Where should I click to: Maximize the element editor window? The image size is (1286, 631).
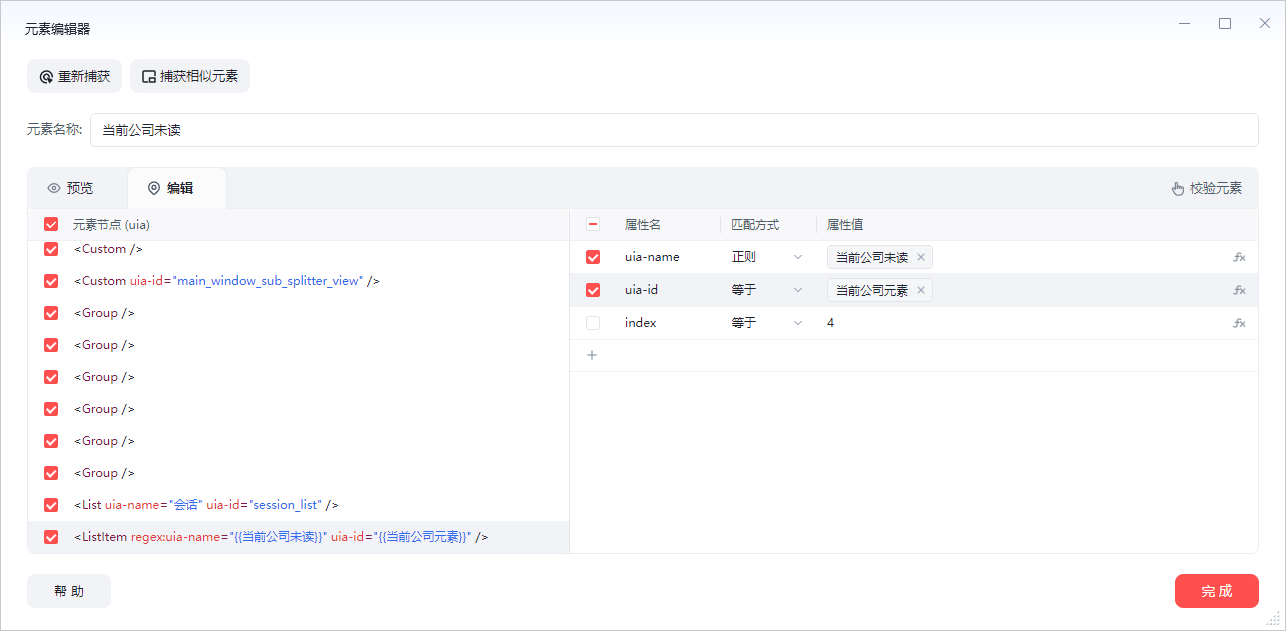tap(1225, 24)
